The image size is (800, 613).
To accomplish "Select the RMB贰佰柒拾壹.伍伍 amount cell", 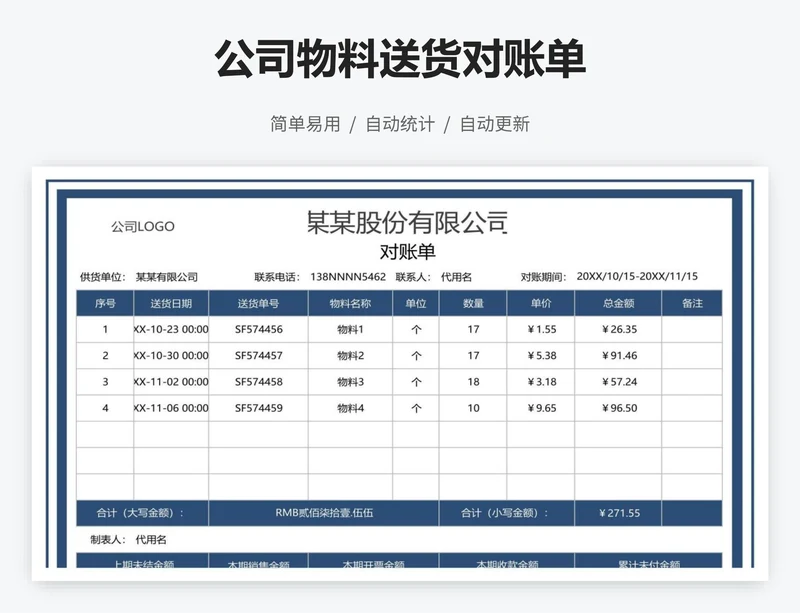I will pos(324,513).
